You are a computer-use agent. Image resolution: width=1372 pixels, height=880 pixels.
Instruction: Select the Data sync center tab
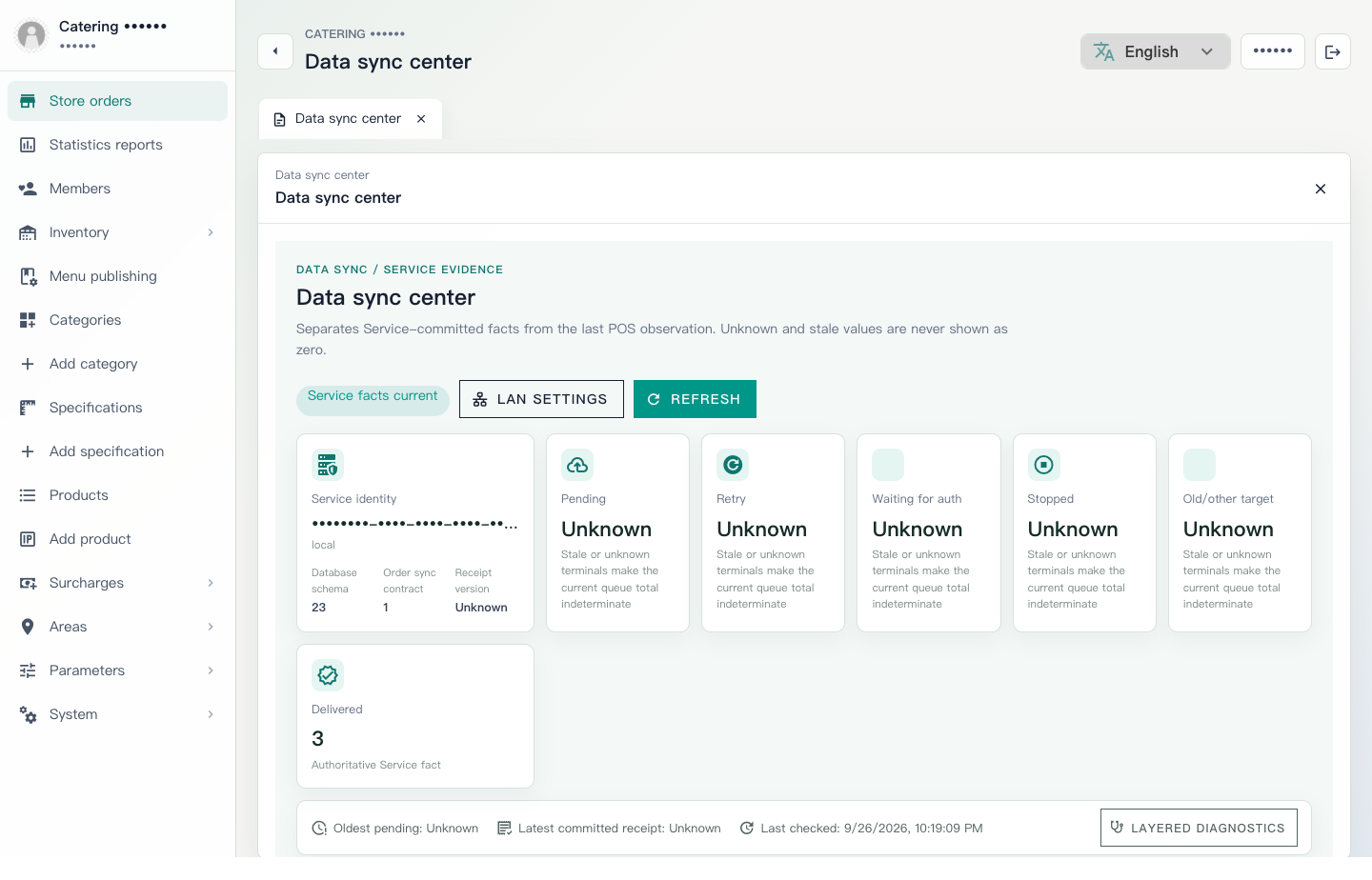pos(350,119)
